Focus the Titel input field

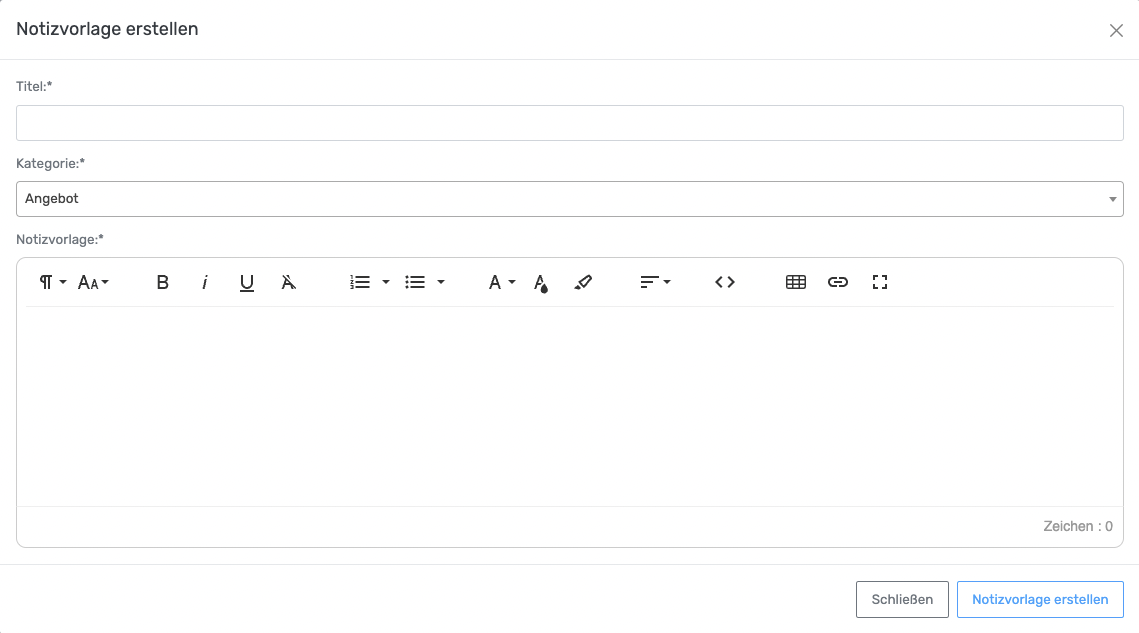569,123
